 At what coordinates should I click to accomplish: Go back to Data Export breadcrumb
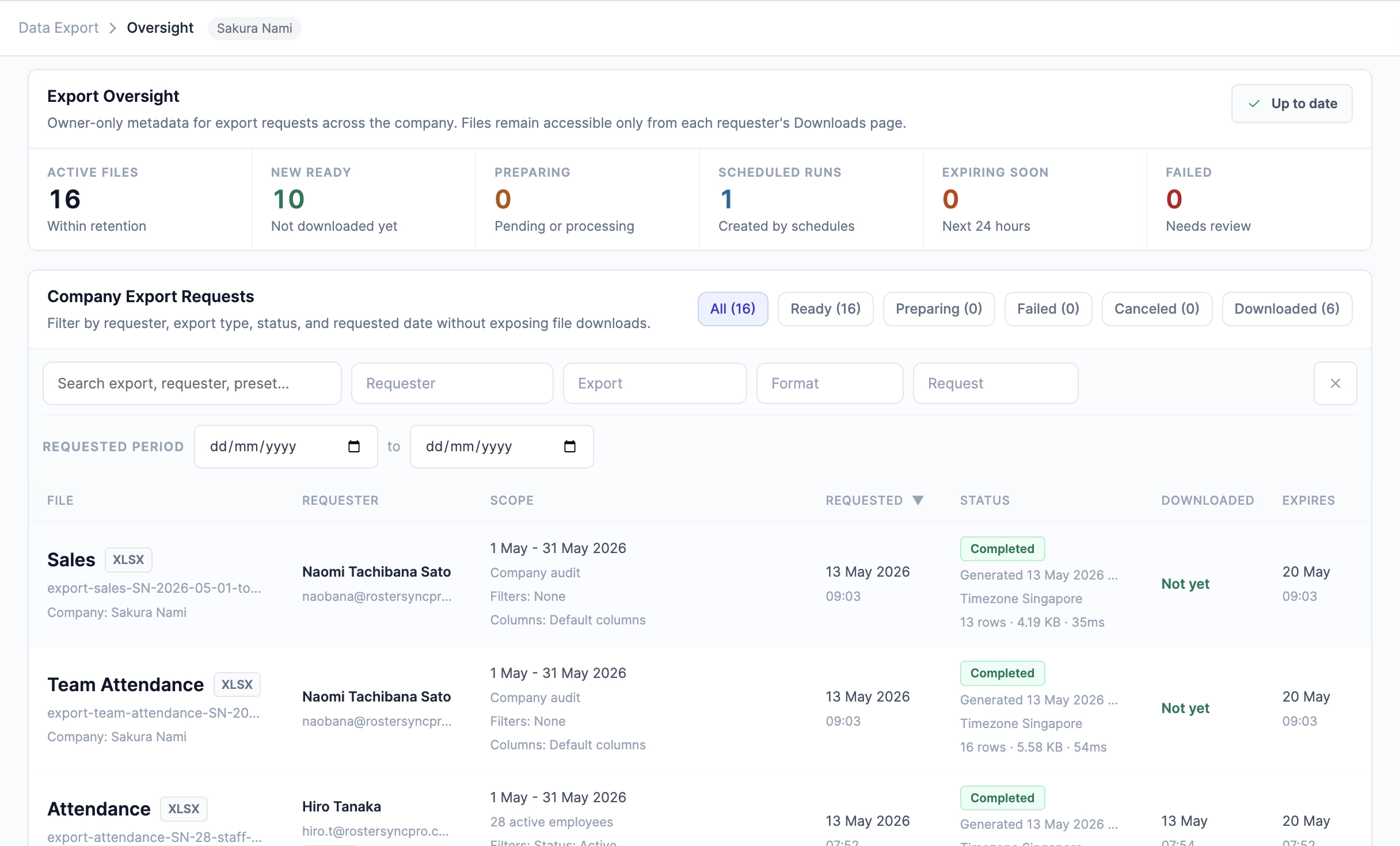click(59, 28)
